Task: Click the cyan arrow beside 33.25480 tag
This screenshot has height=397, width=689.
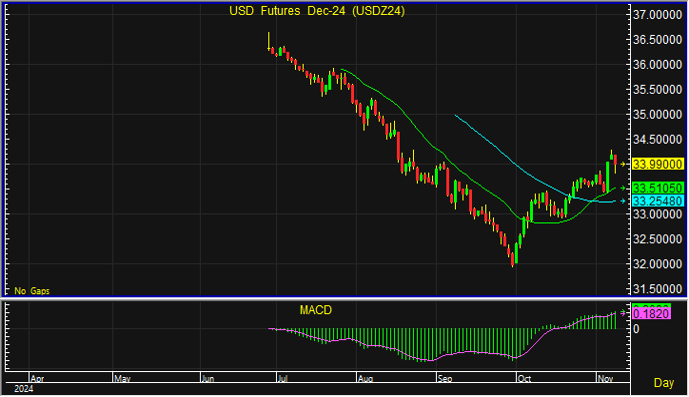Action: 623,201
